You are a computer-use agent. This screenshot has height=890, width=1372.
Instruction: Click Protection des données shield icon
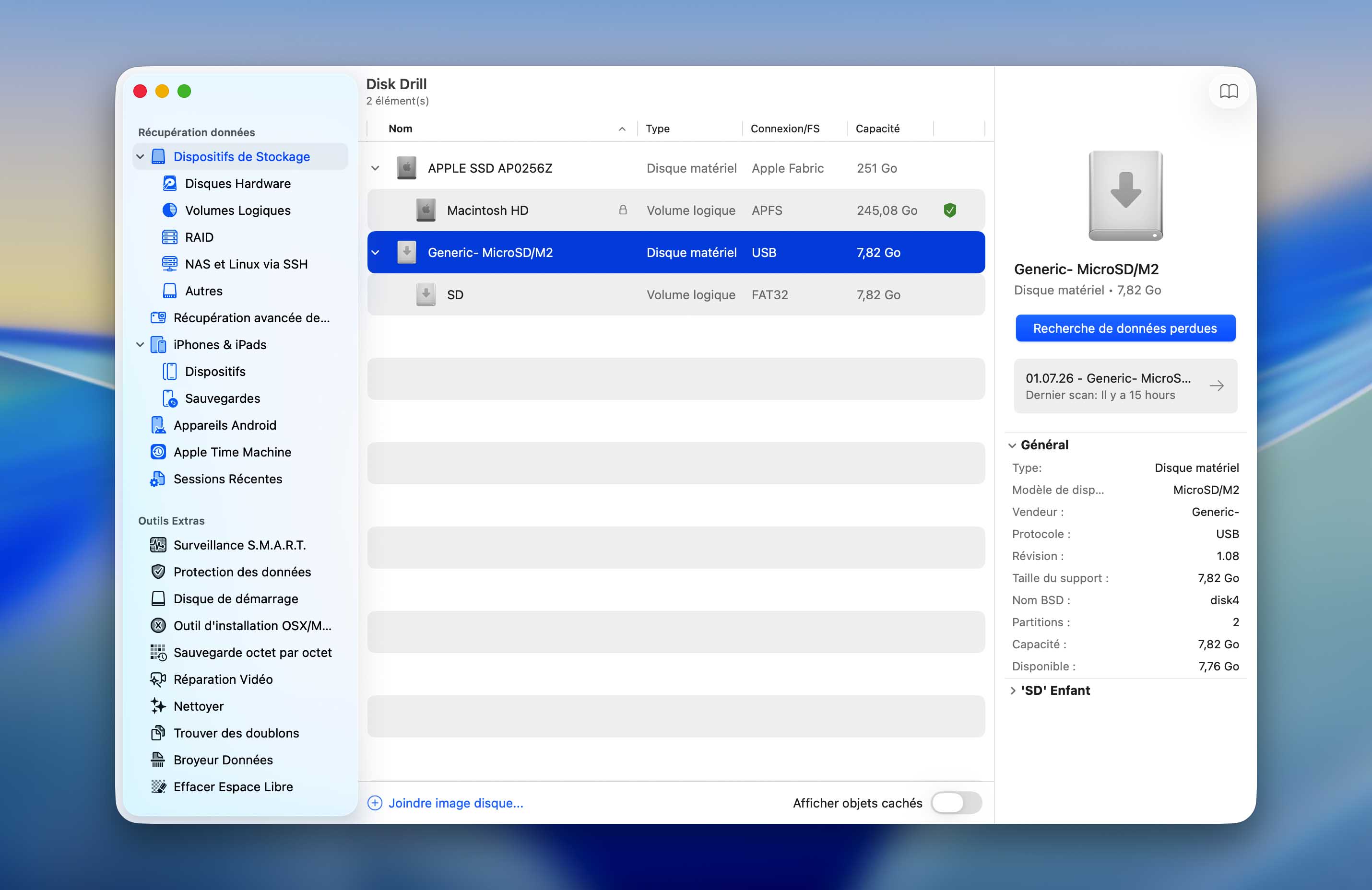pos(158,572)
